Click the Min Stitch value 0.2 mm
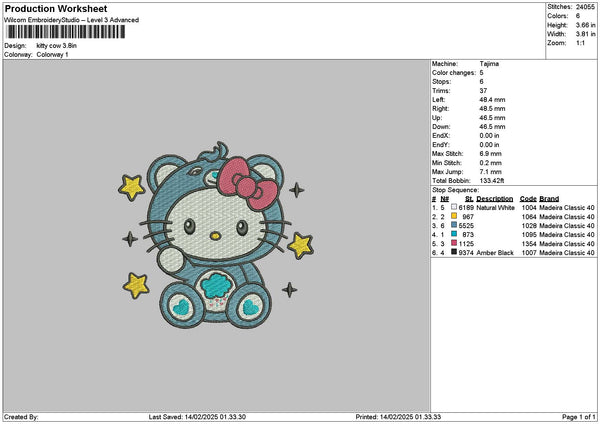This screenshot has width=600, height=424. pyautogui.click(x=490, y=163)
